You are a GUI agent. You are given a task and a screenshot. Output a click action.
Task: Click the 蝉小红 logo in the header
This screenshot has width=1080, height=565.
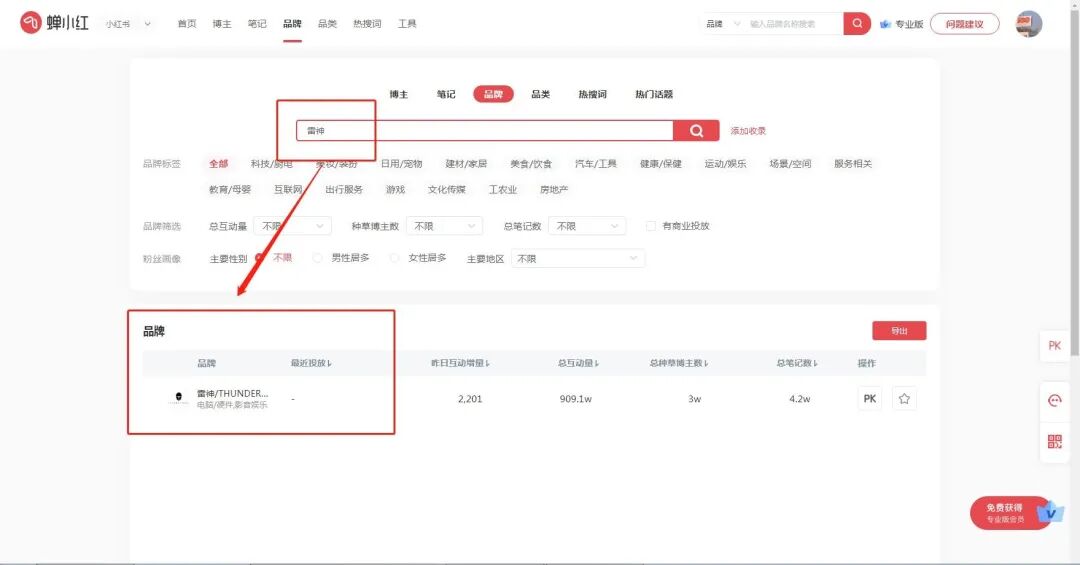(x=54, y=23)
